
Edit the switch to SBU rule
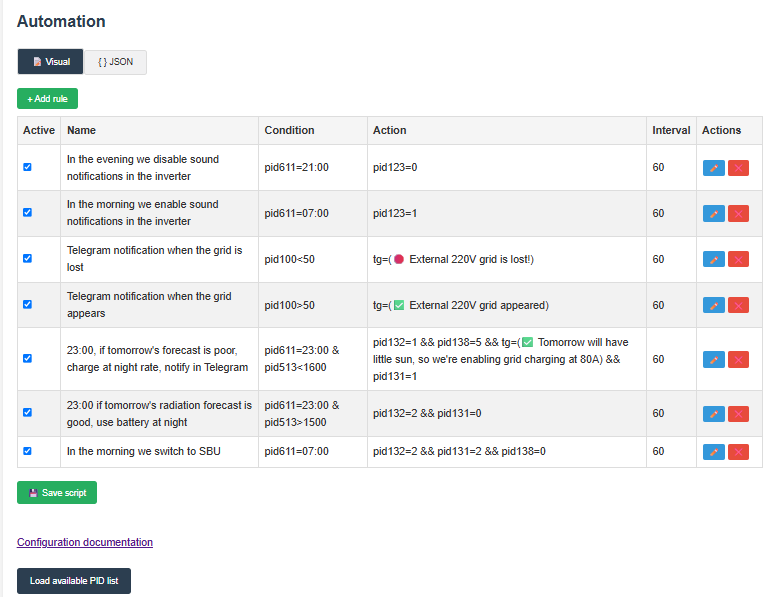coord(713,452)
